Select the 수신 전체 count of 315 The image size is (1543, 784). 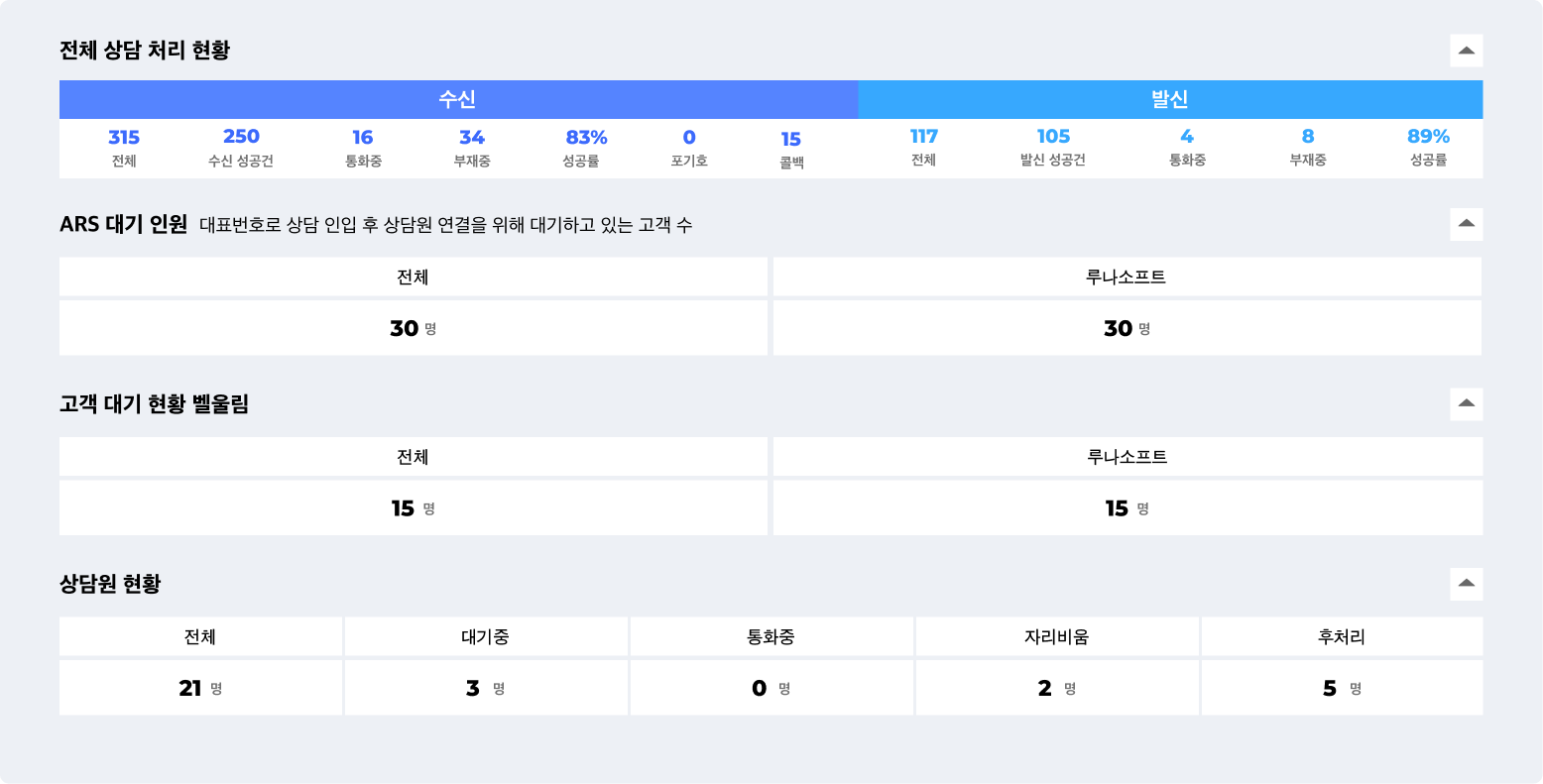[124, 138]
